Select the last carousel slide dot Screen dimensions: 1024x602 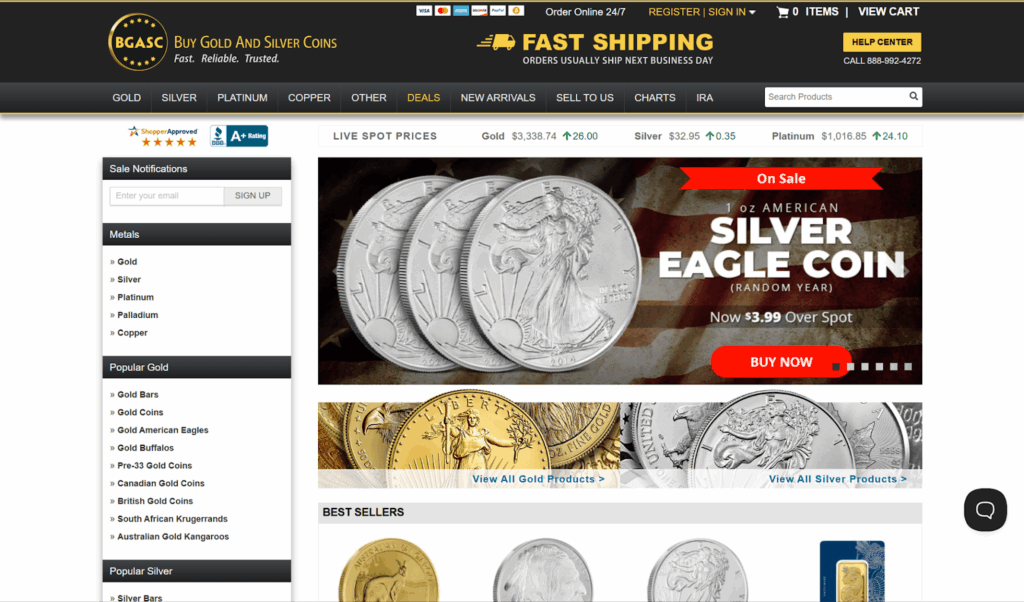908,367
